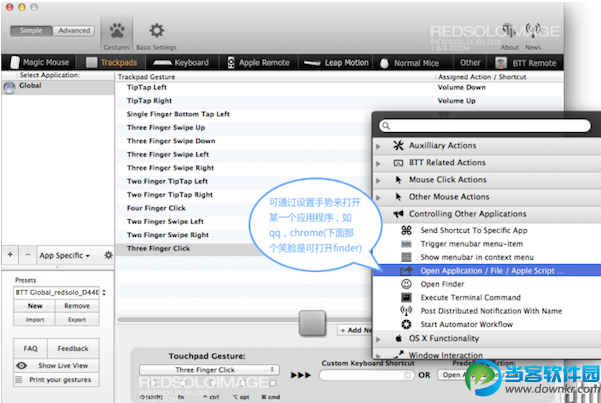Click the Remove preset button
Viewport: 601px width, 403px height.
click(x=77, y=306)
